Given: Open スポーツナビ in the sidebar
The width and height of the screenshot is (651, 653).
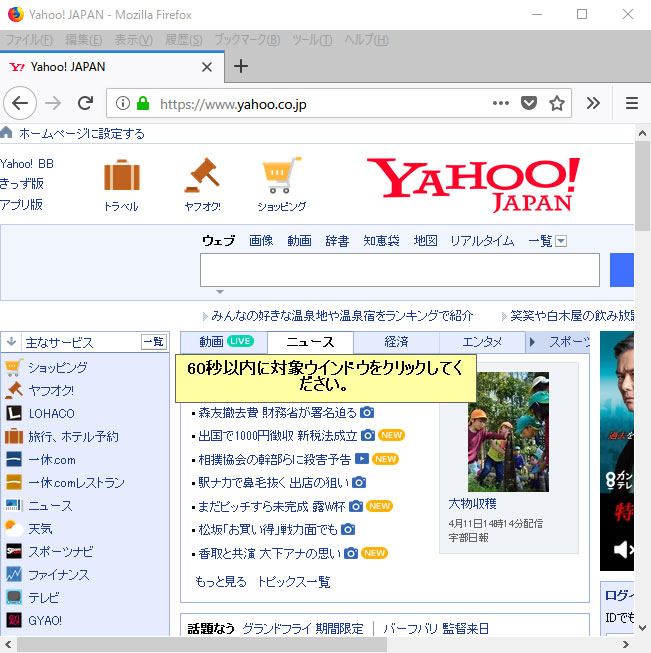Looking at the screenshot, I should click(x=61, y=552).
